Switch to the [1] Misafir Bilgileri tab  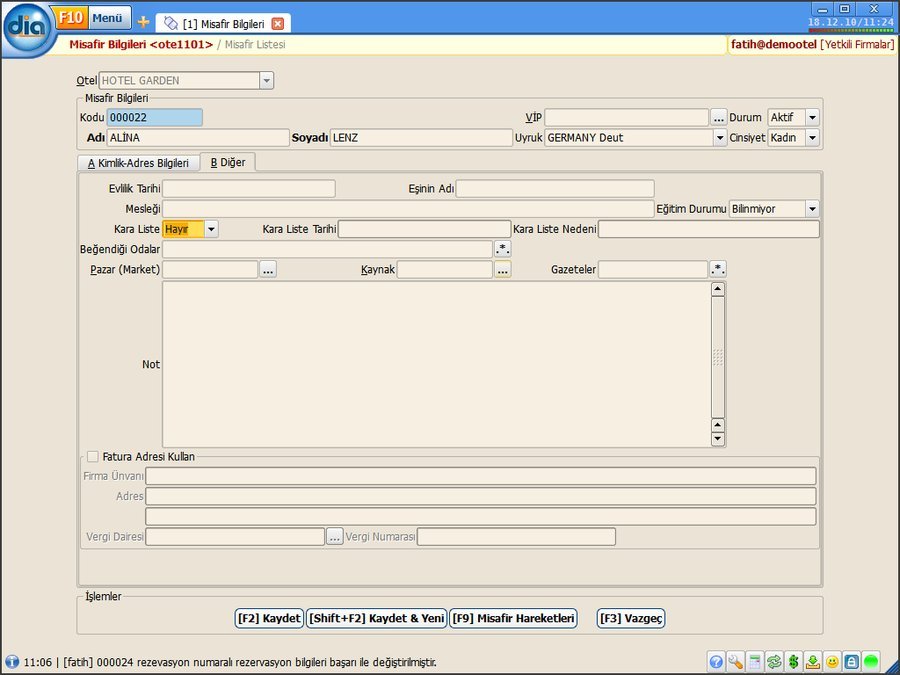click(224, 24)
